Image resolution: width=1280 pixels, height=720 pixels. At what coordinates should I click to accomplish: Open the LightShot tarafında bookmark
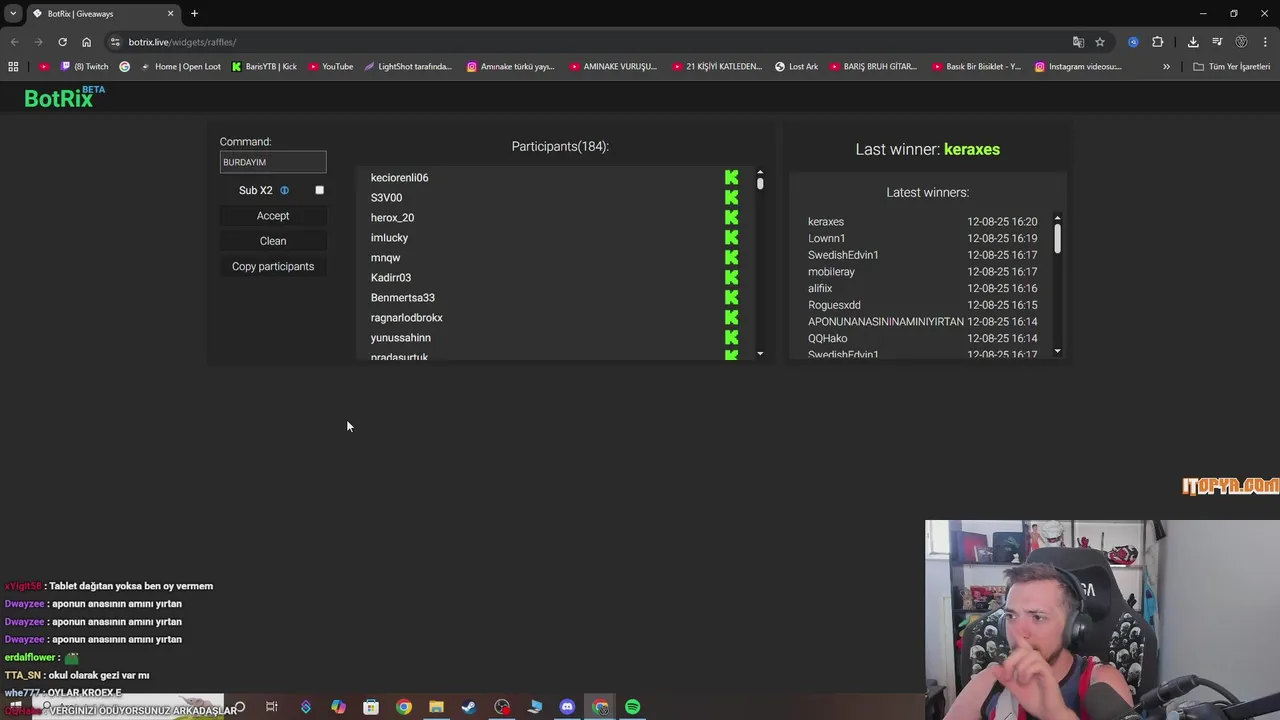click(408, 67)
